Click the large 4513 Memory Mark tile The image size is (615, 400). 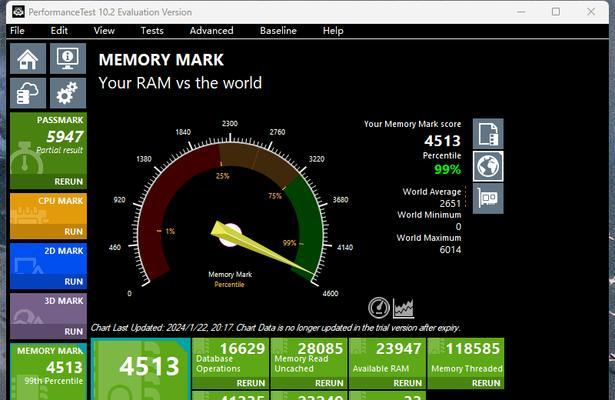141,369
